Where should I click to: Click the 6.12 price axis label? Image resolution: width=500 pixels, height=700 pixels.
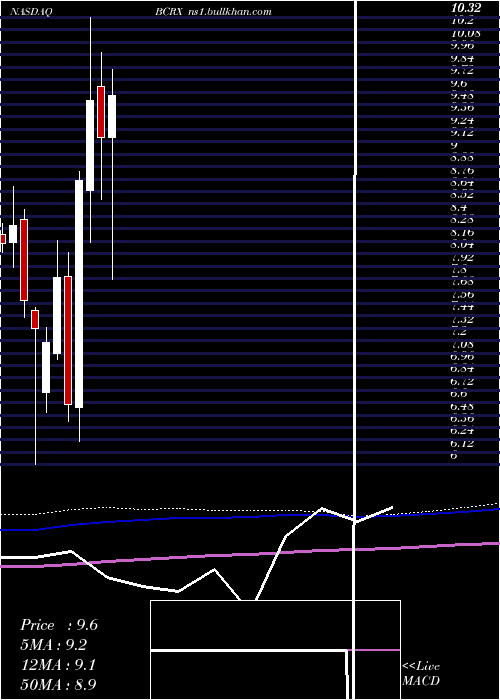coord(462,444)
